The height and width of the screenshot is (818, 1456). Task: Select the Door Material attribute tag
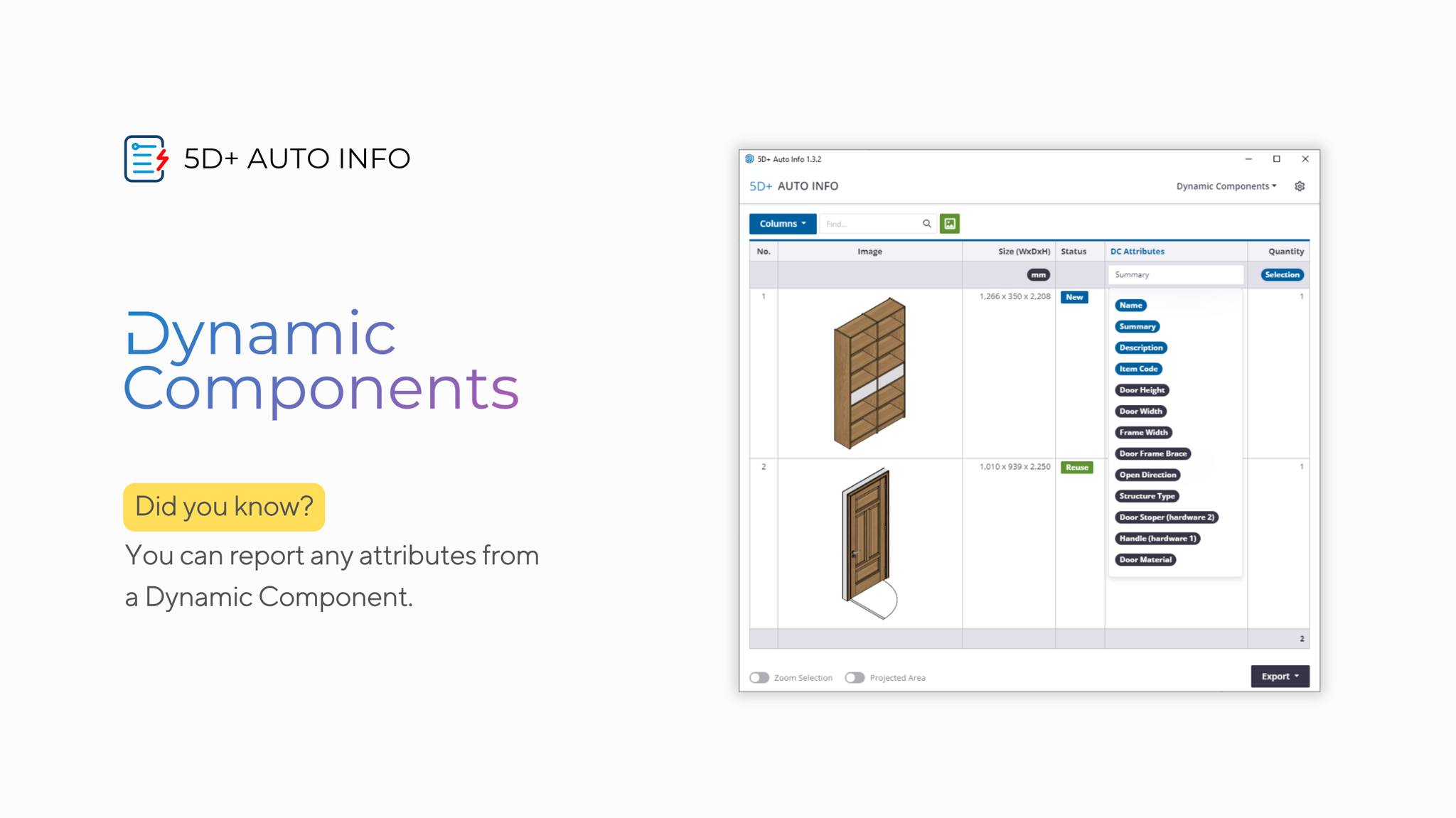[x=1145, y=560]
